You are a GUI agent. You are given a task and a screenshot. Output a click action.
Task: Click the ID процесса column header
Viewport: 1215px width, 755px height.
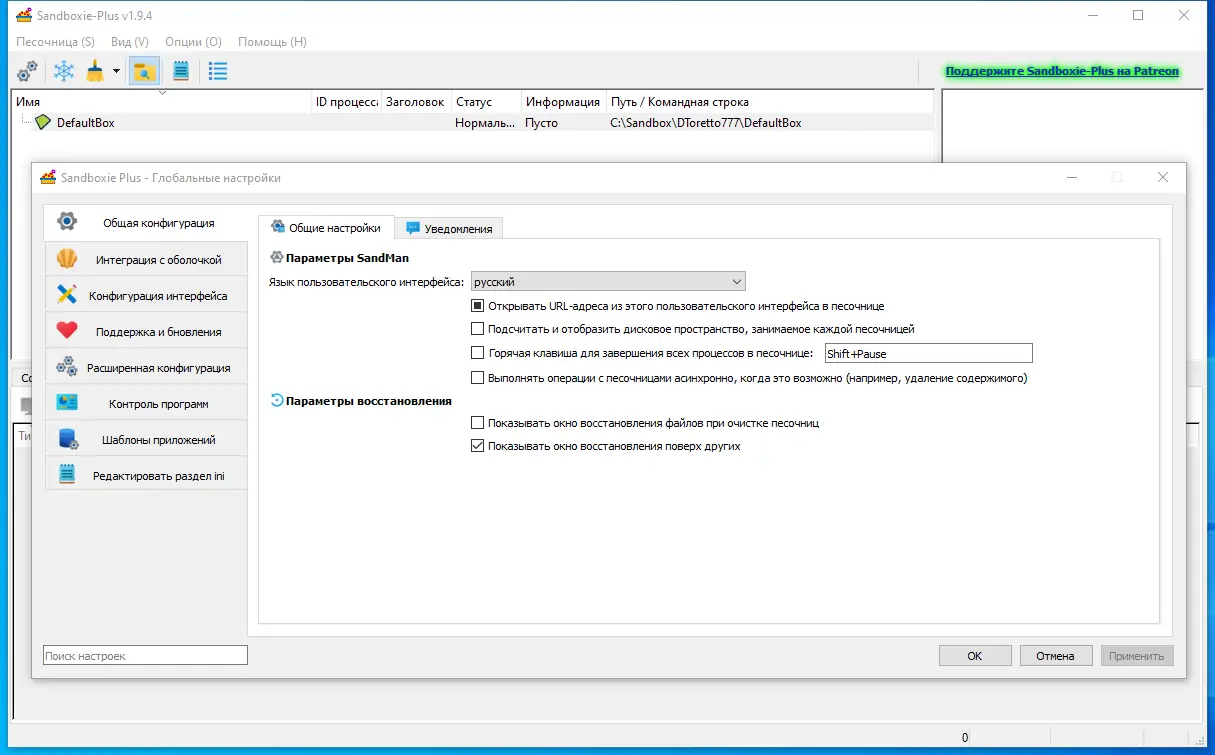pos(345,102)
